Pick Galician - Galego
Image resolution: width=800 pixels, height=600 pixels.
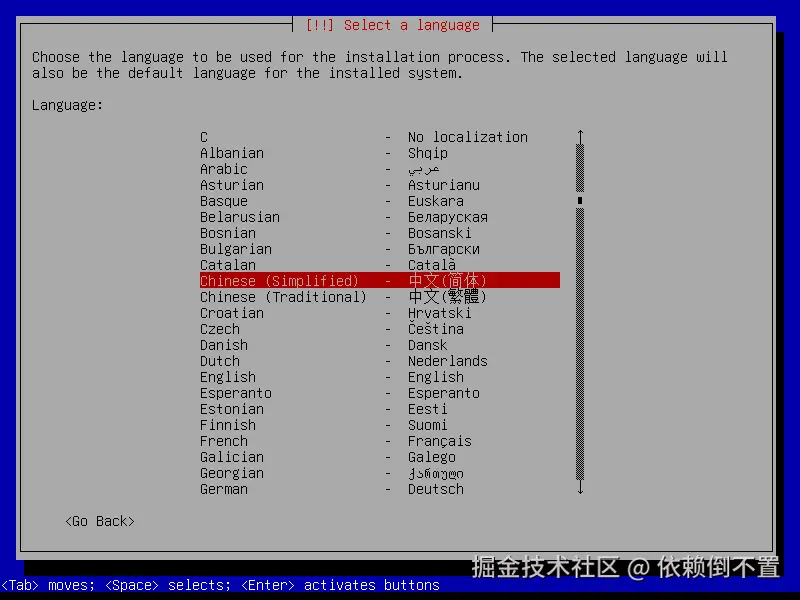tap(380, 457)
